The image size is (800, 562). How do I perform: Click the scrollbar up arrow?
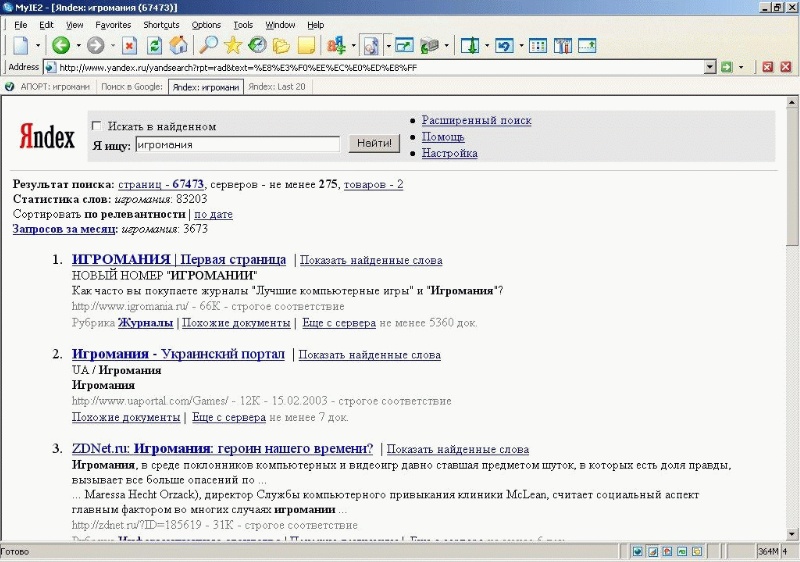coord(792,103)
